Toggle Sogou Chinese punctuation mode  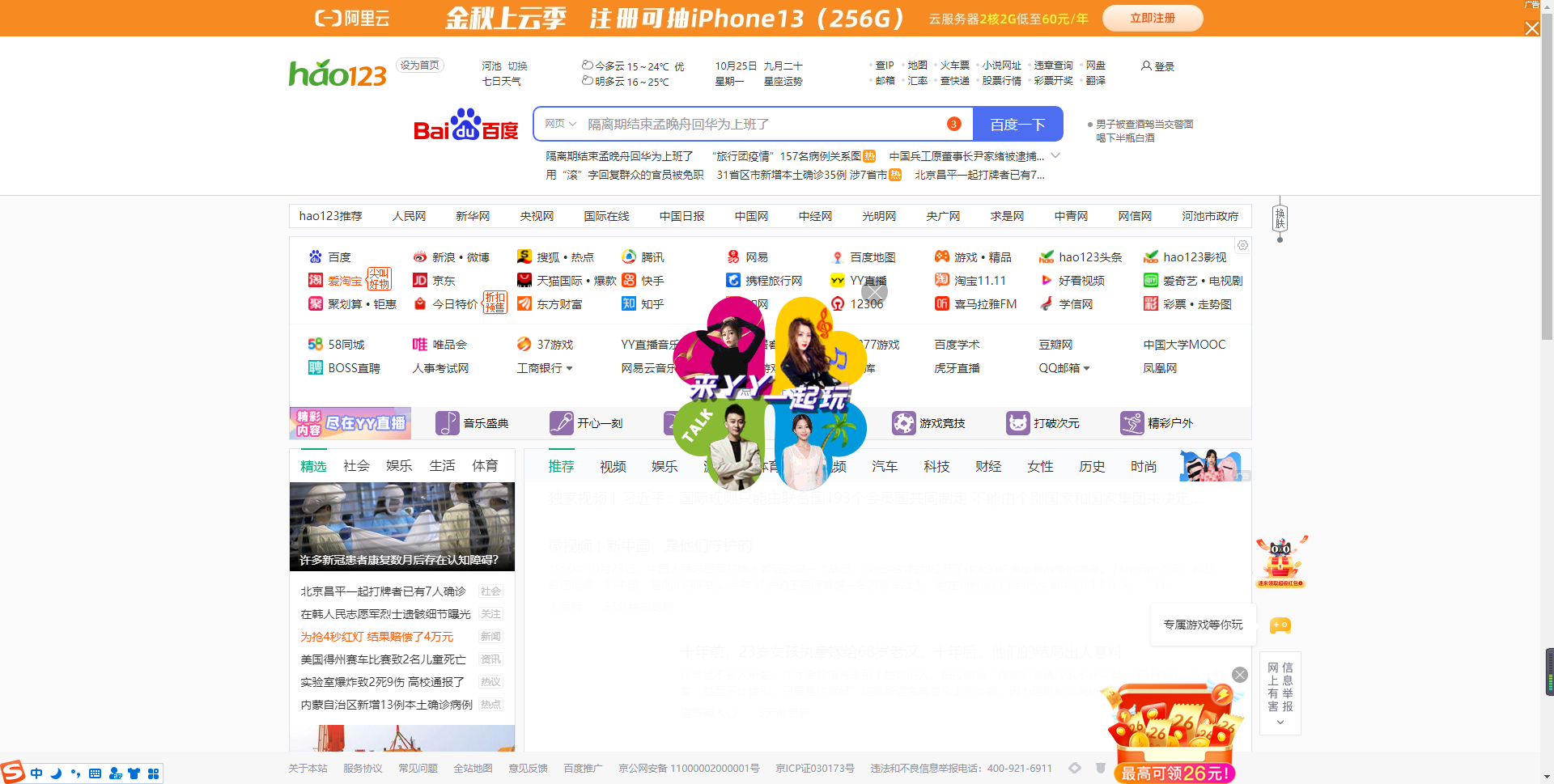pyautogui.click(x=75, y=773)
